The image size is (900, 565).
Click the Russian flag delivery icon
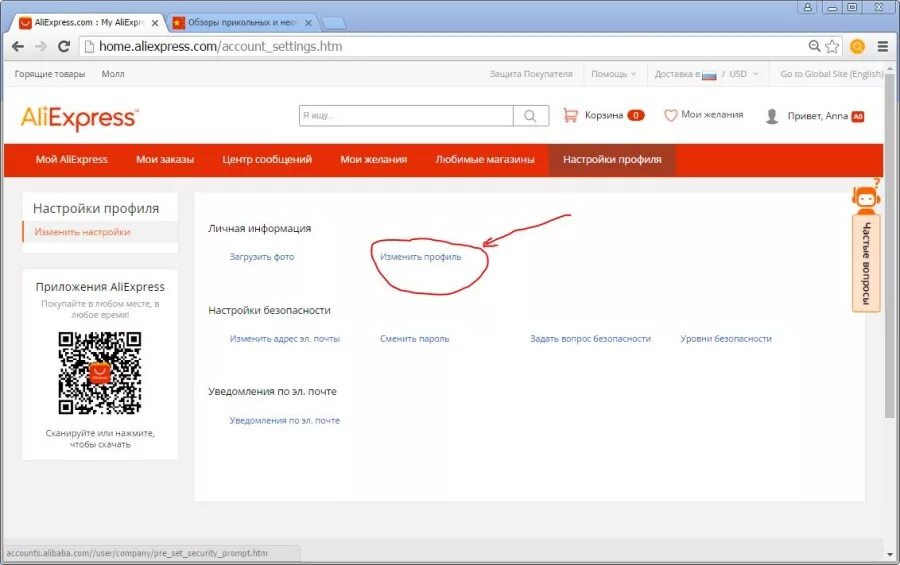[x=709, y=75]
